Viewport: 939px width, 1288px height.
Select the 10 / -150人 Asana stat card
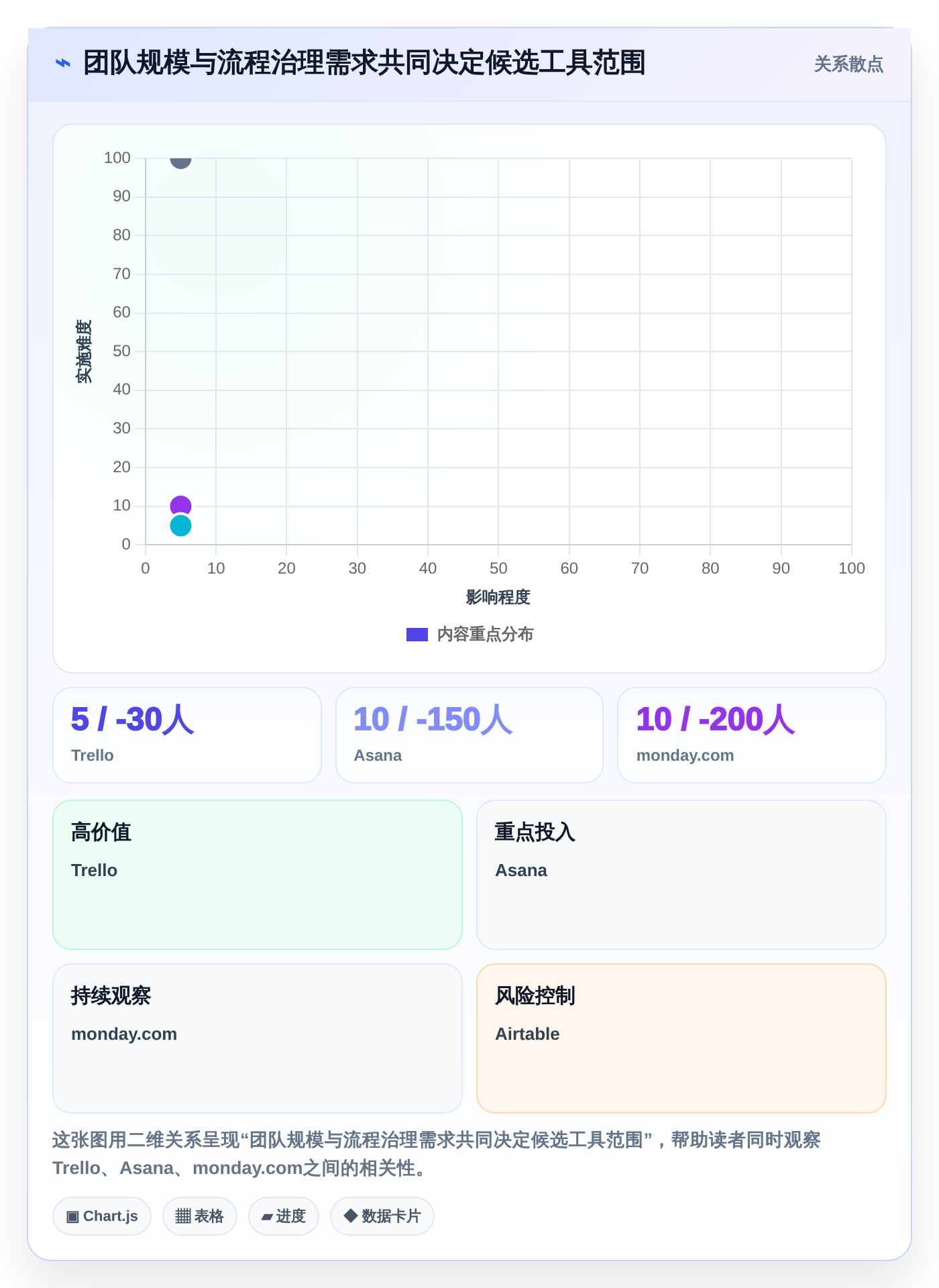click(x=469, y=735)
